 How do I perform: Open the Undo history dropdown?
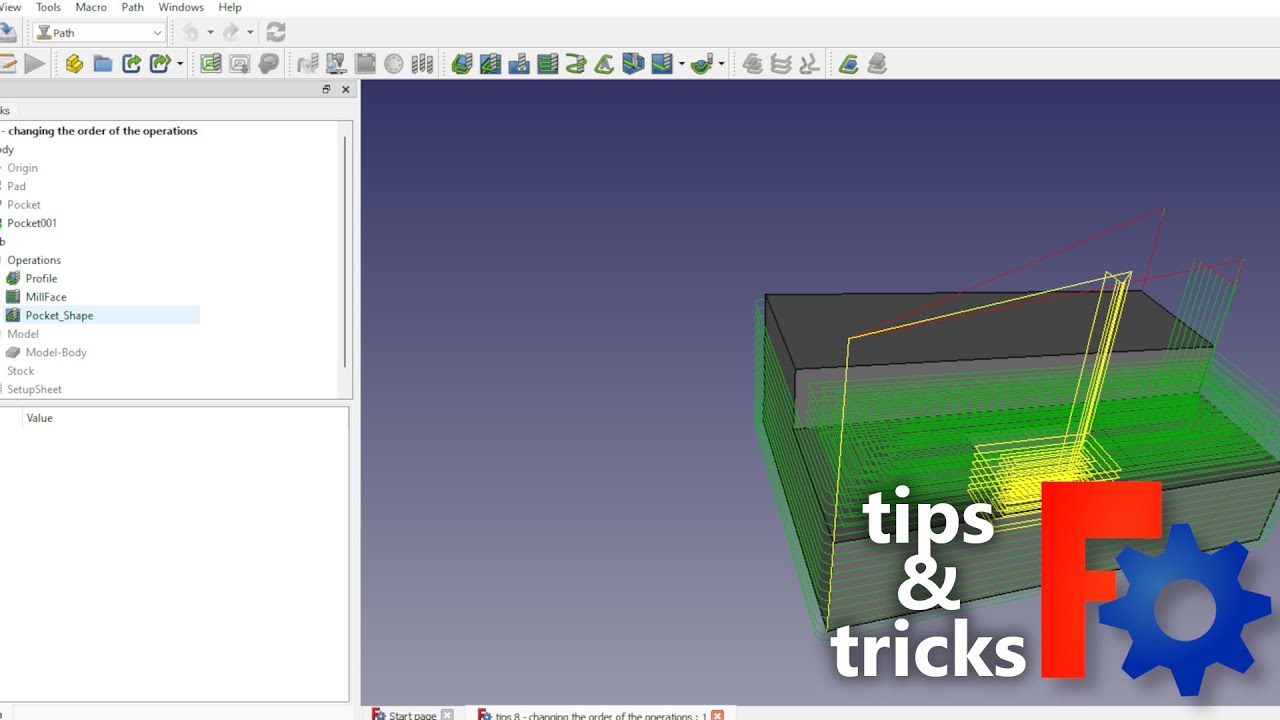tap(210, 32)
